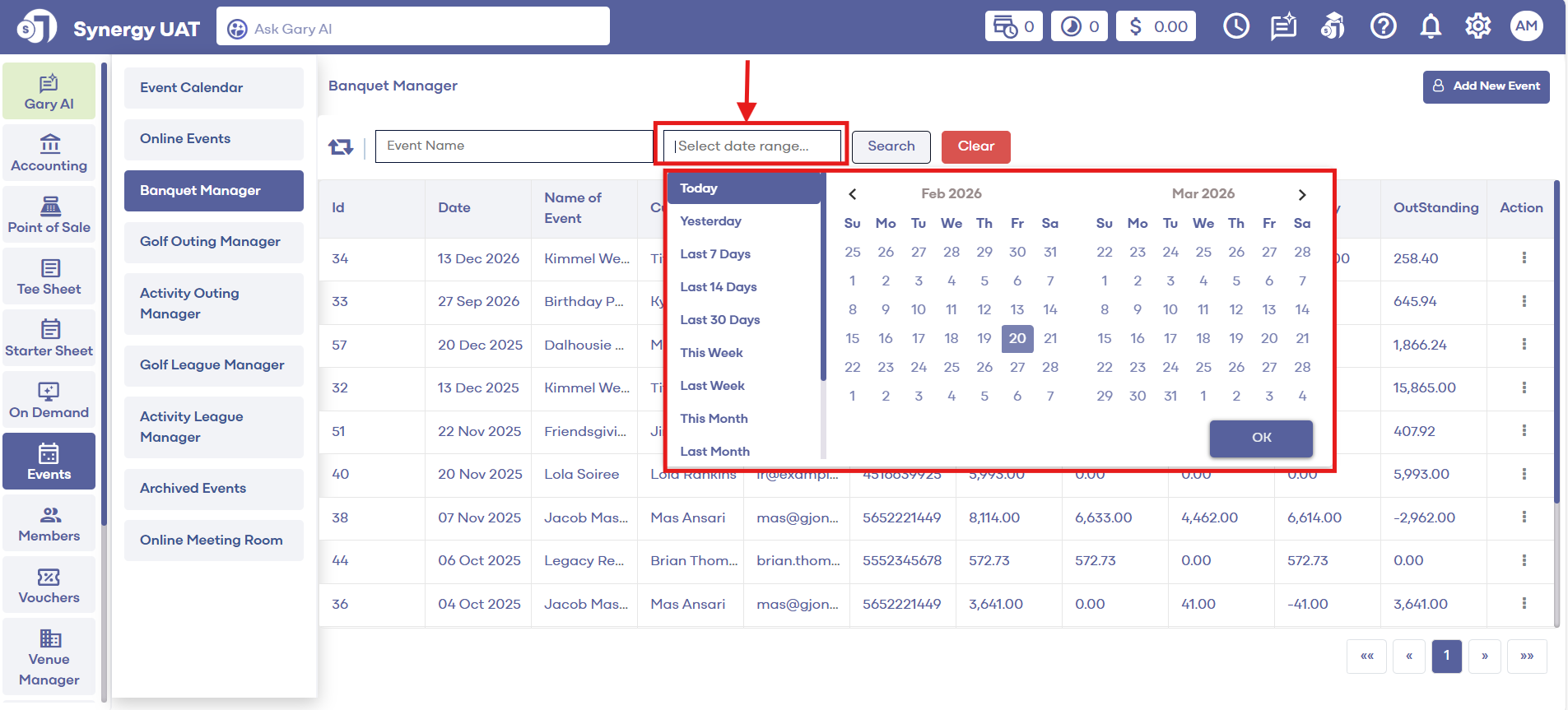The image size is (1568, 710).
Task: Go to previous month in calendar
Action: [853, 194]
